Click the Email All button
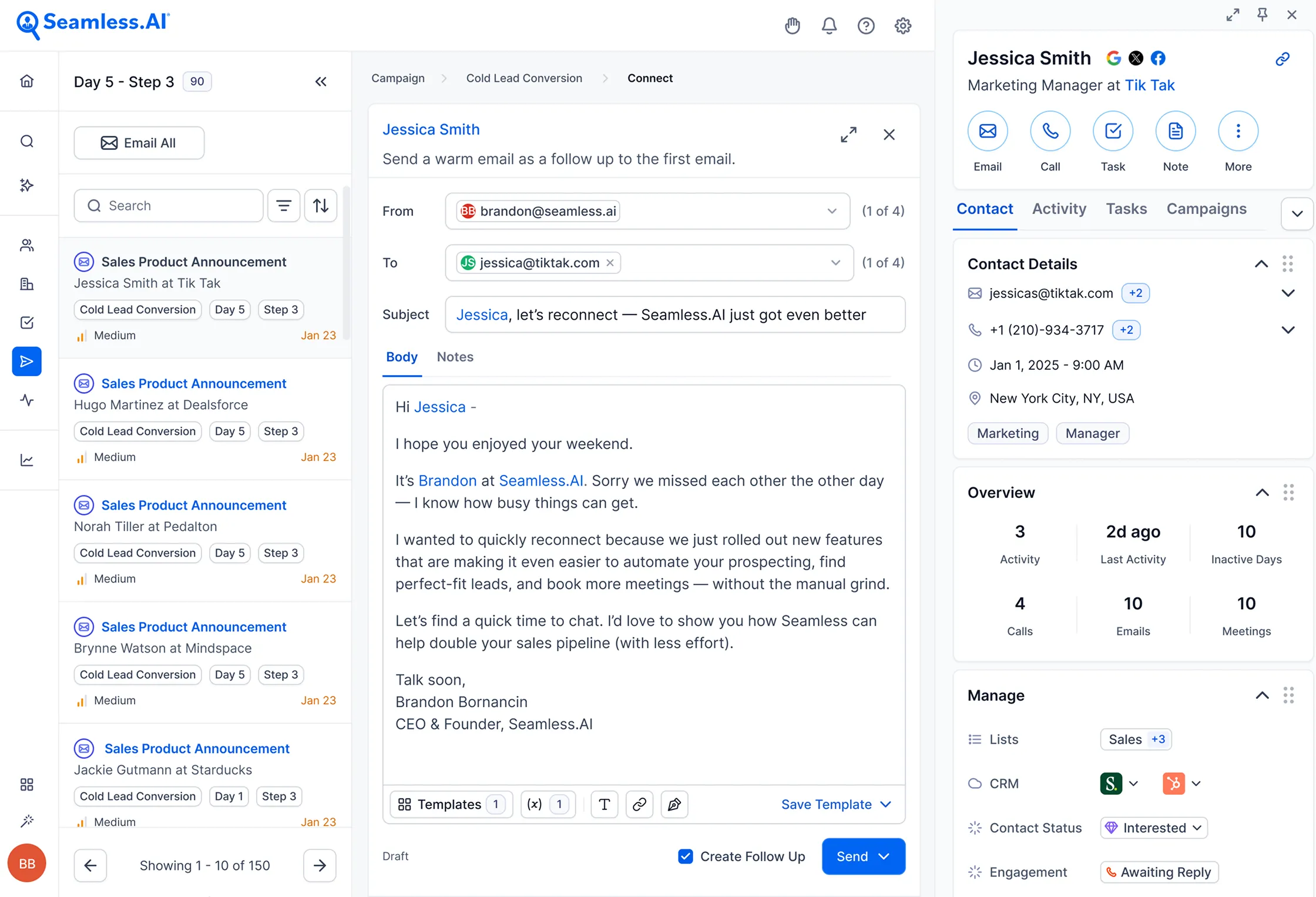This screenshot has width=1316, height=897. tap(139, 142)
